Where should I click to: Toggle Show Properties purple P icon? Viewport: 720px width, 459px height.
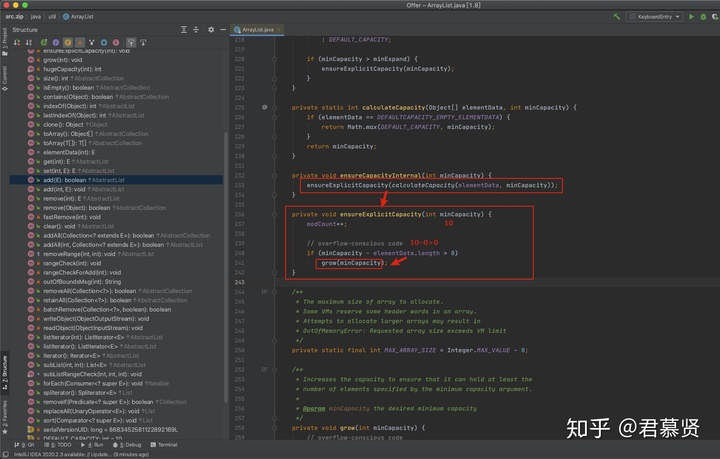(56, 42)
